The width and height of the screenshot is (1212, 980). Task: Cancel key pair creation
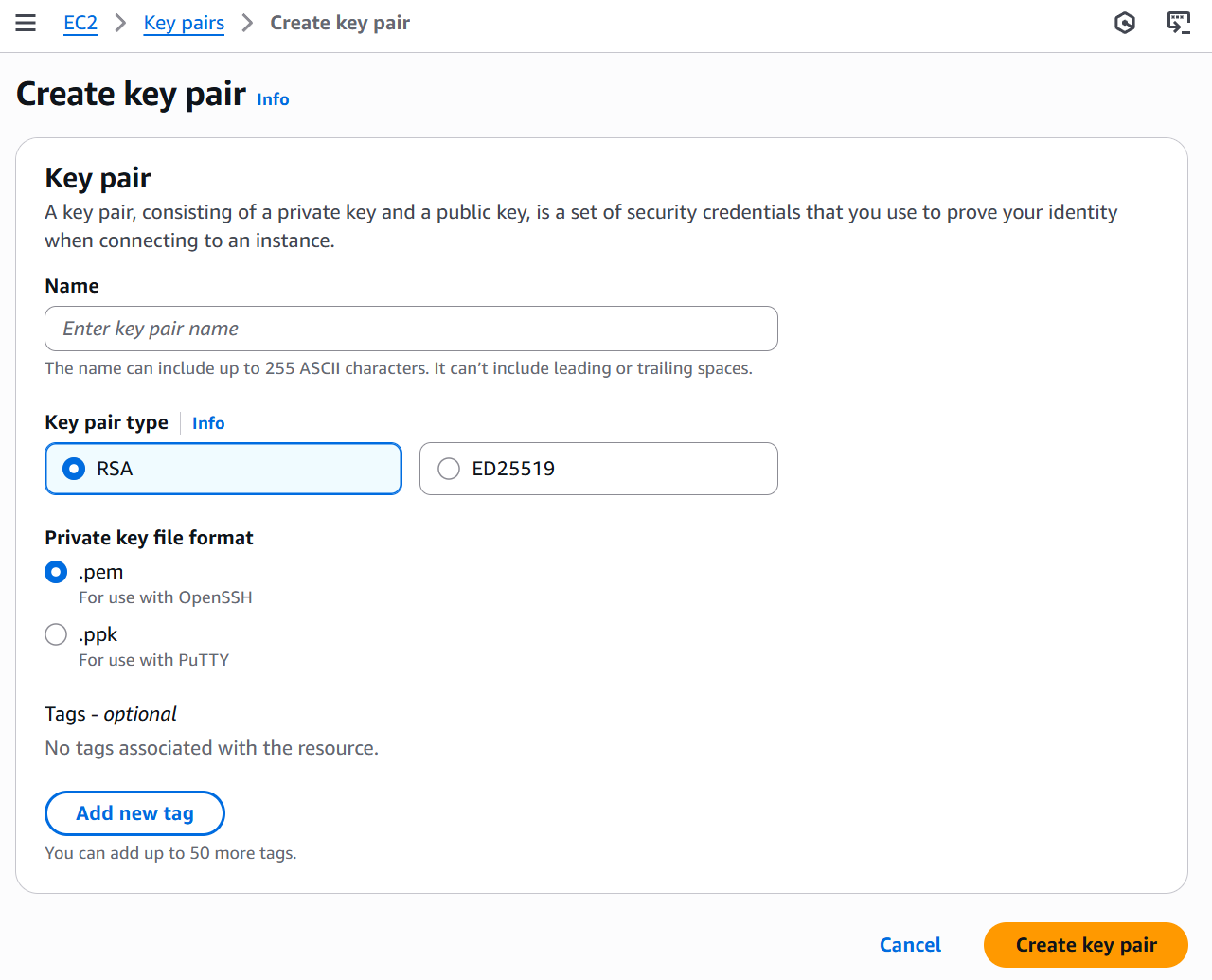point(910,945)
